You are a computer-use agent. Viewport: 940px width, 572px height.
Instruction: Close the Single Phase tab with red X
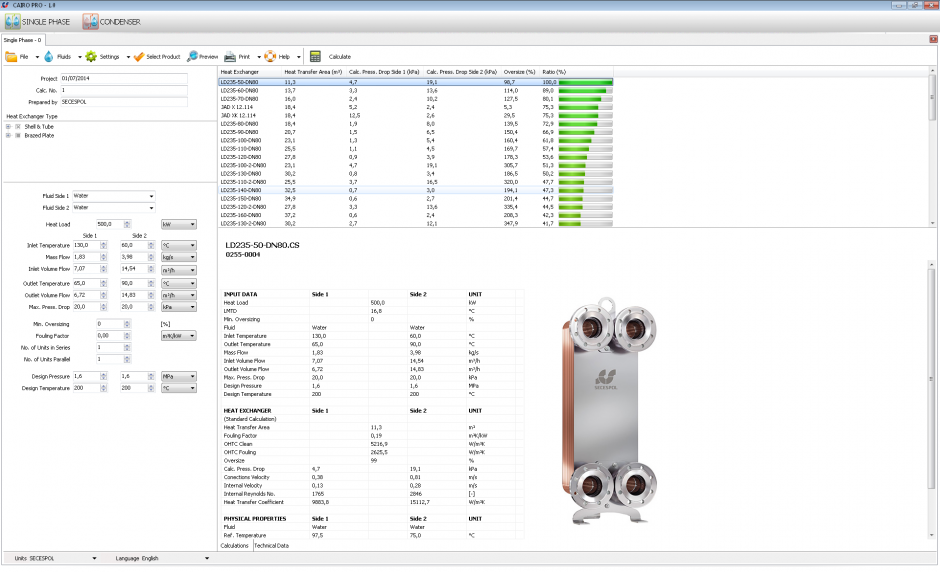click(x=933, y=39)
